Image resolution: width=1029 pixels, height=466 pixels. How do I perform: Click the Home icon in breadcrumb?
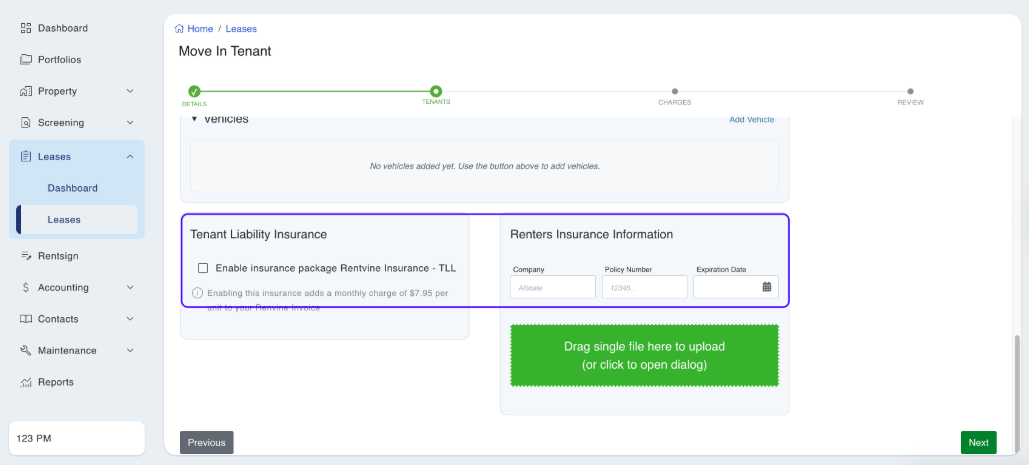(x=179, y=29)
